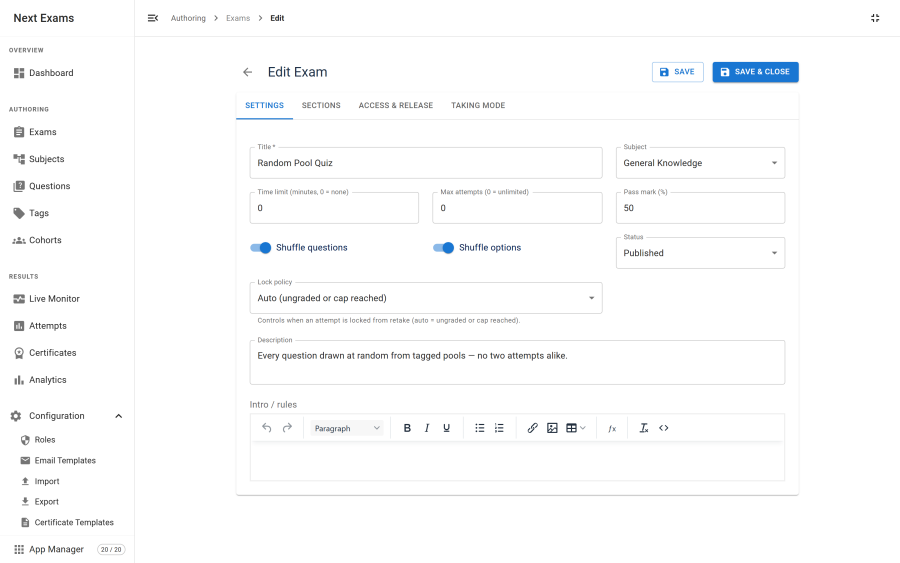900x563 pixels.
Task: Open the insert table dropdown
Action: click(x=576, y=428)
